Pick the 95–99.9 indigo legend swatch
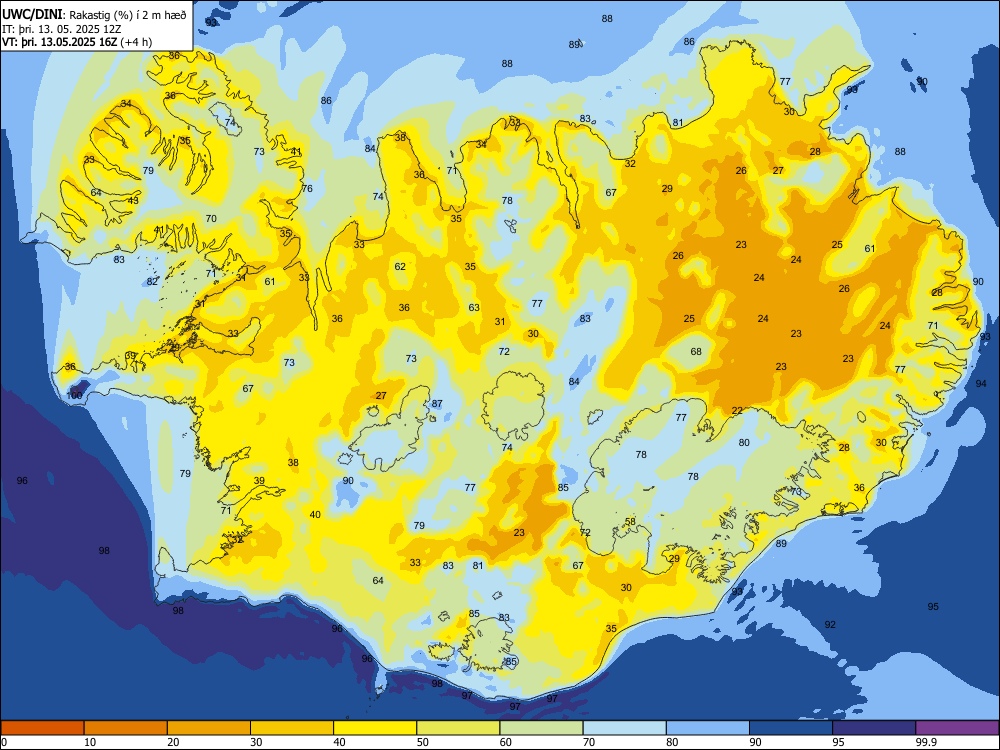 [x=874, y=728]
